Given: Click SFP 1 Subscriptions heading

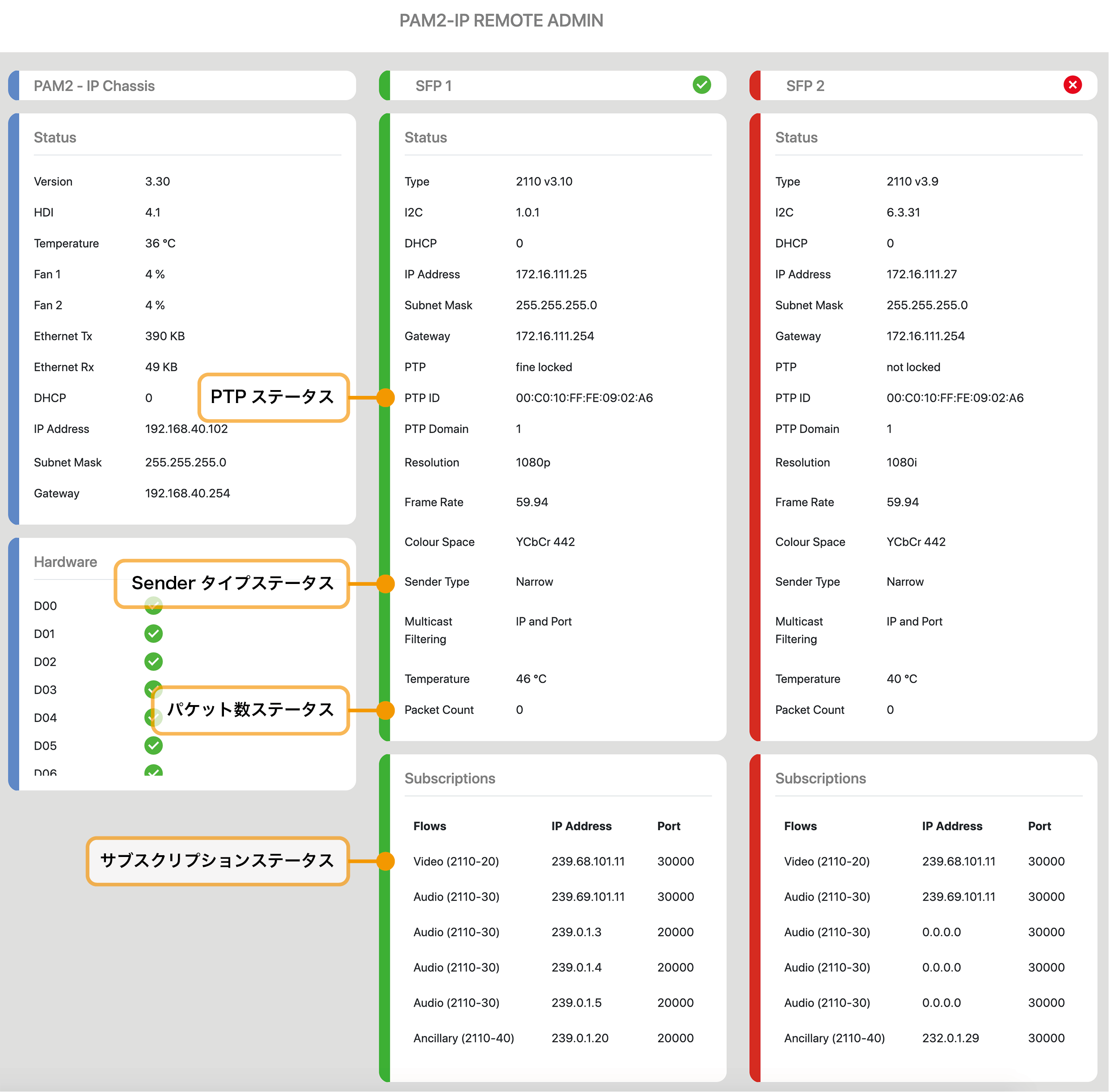Looking at the screenshot, I should click(x=450, y=778).
